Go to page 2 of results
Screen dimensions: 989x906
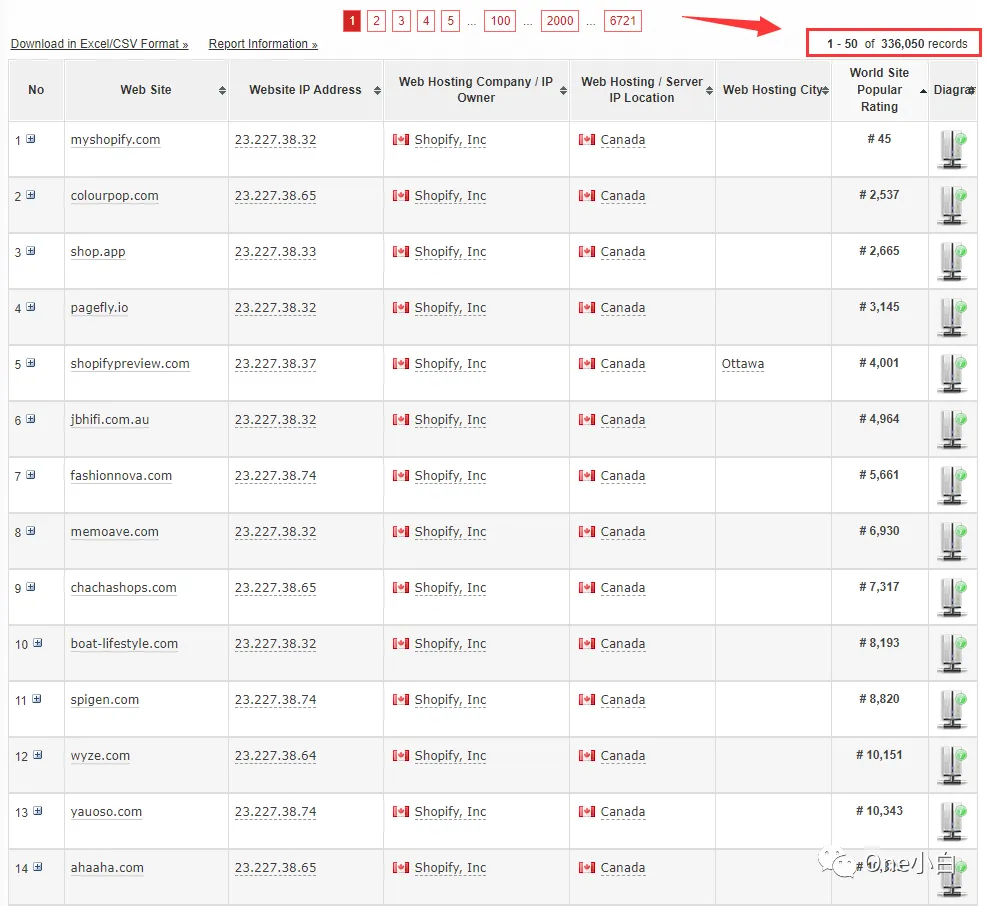[x=376, y=21]
